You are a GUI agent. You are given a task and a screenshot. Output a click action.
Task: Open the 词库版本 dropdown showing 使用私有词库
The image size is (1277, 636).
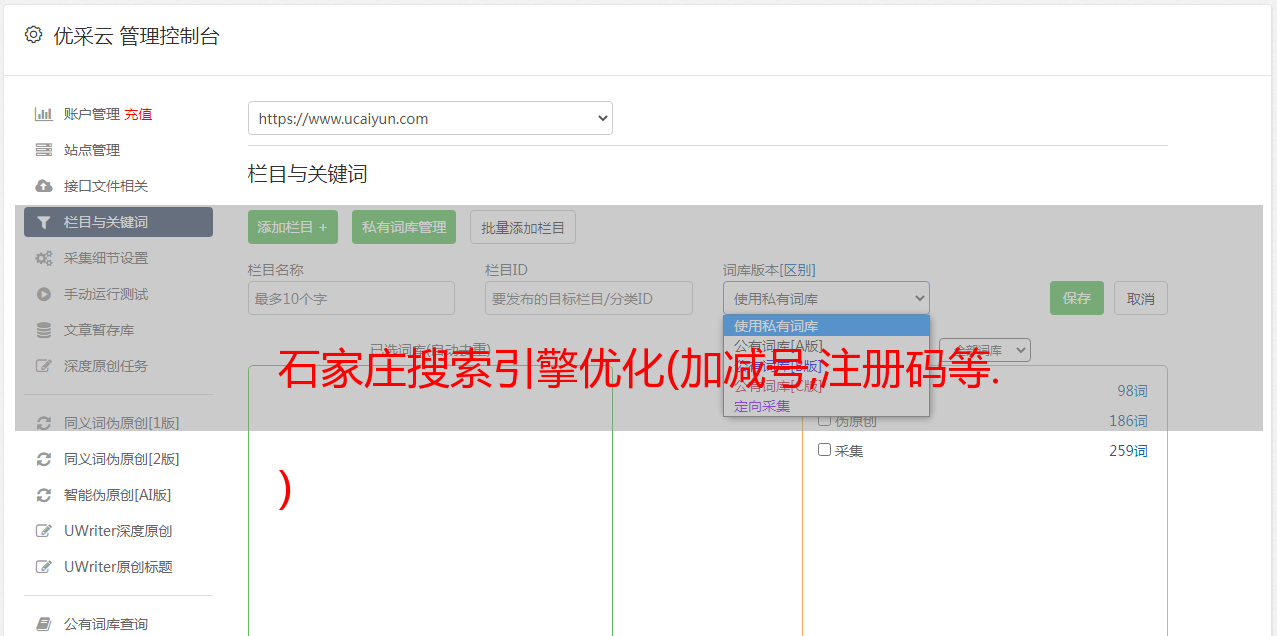point(826,298)
